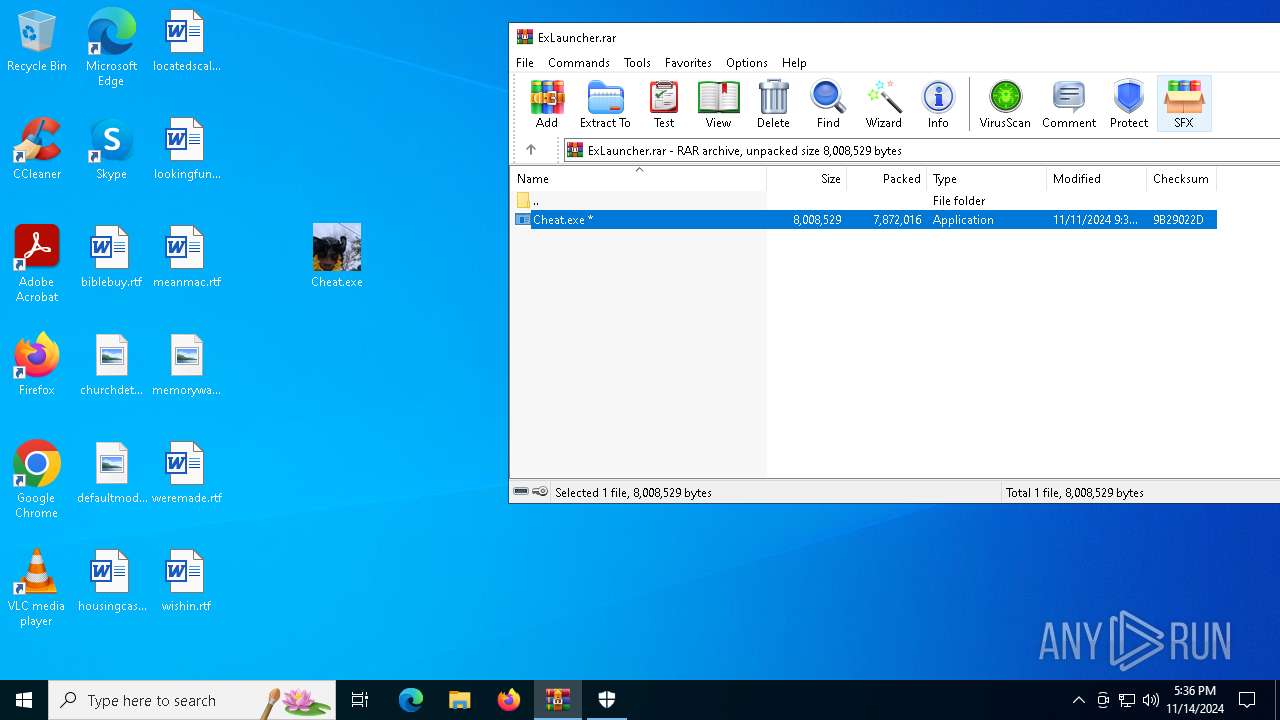Click the checksum value 9B29022D

click(1178, 219)
